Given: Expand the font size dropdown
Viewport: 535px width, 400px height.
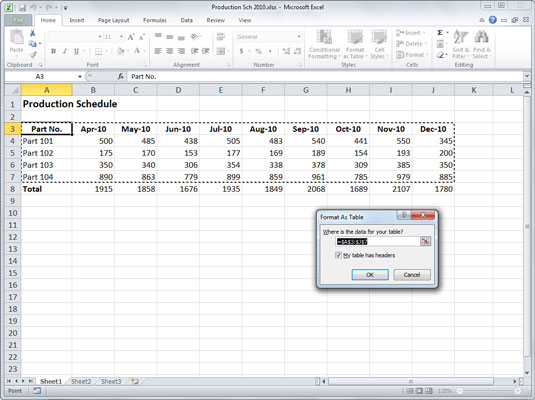Looking at the screenshot, I should [x=121, y=37].
